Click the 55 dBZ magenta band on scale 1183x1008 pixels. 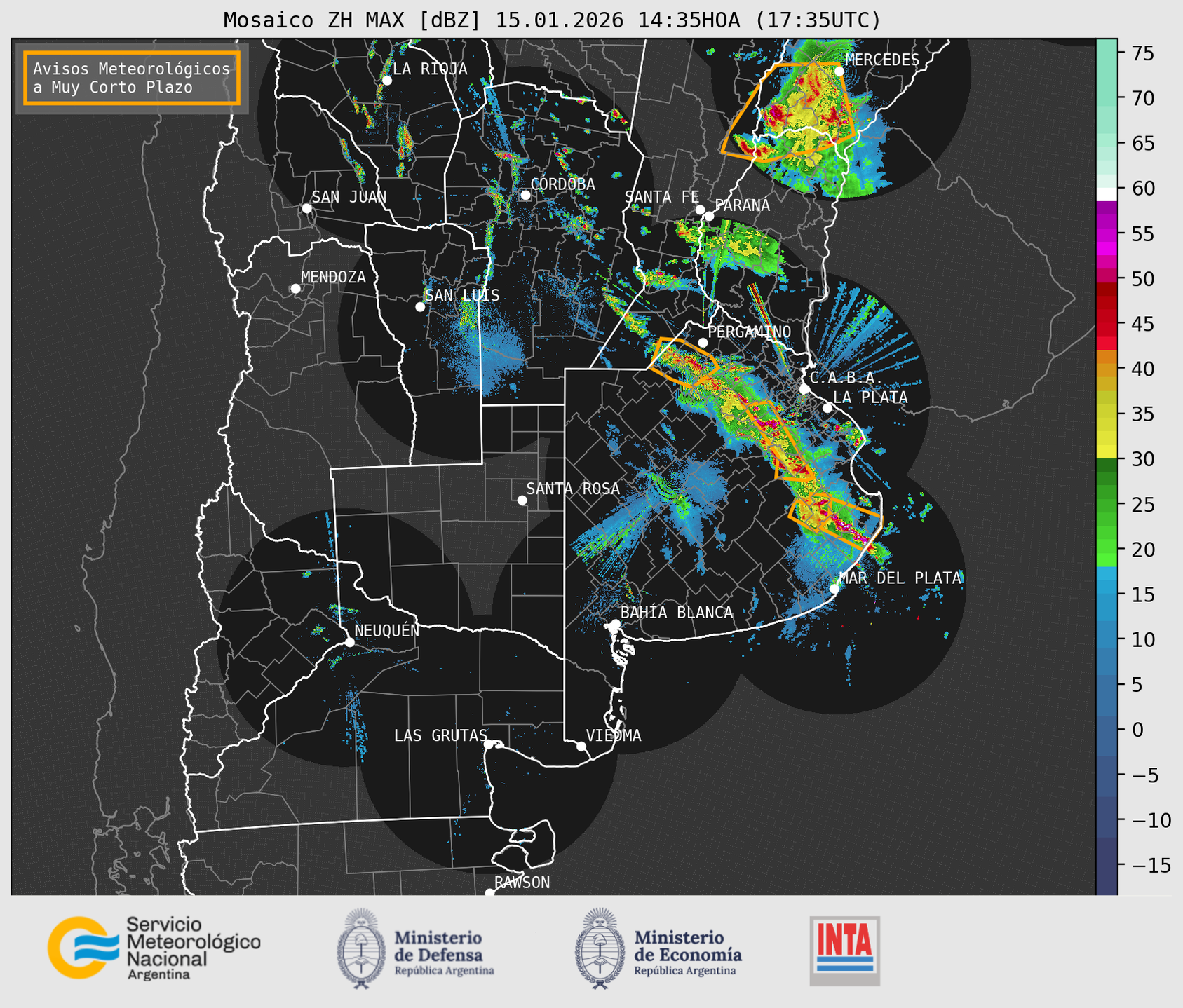pyautogui.click(x=1107, y=234)
